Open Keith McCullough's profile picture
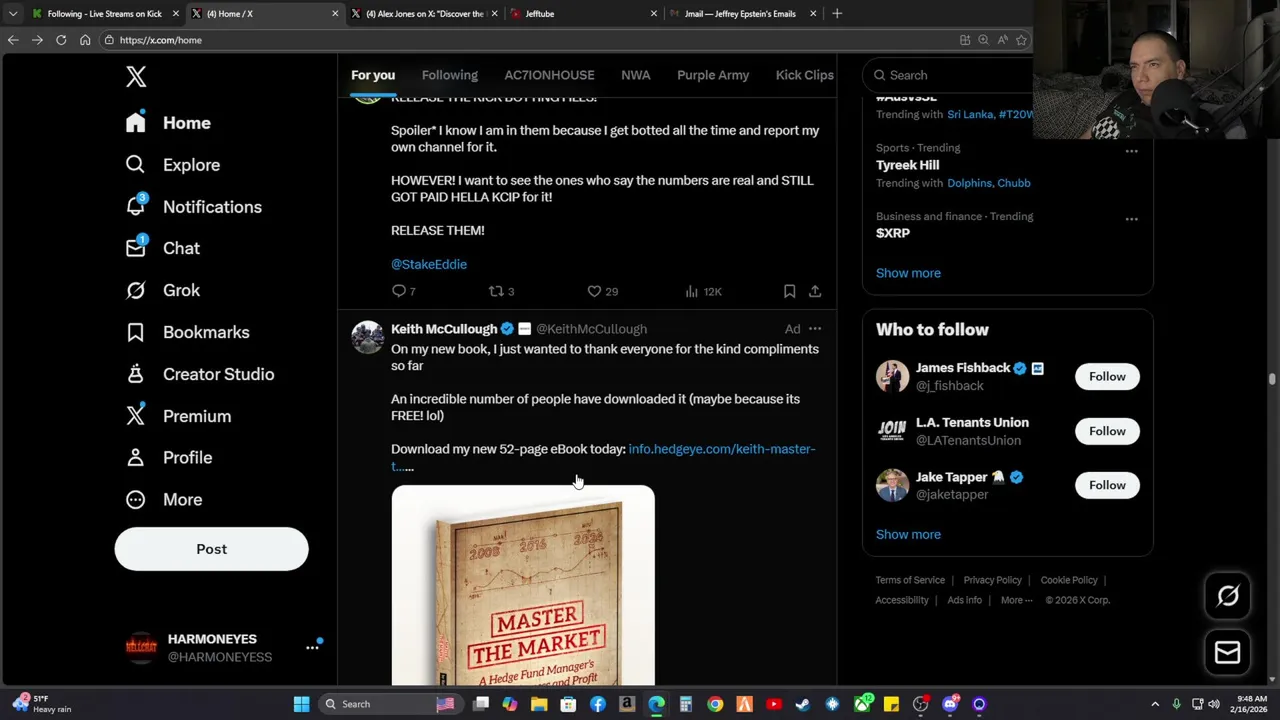 [367, 337]
